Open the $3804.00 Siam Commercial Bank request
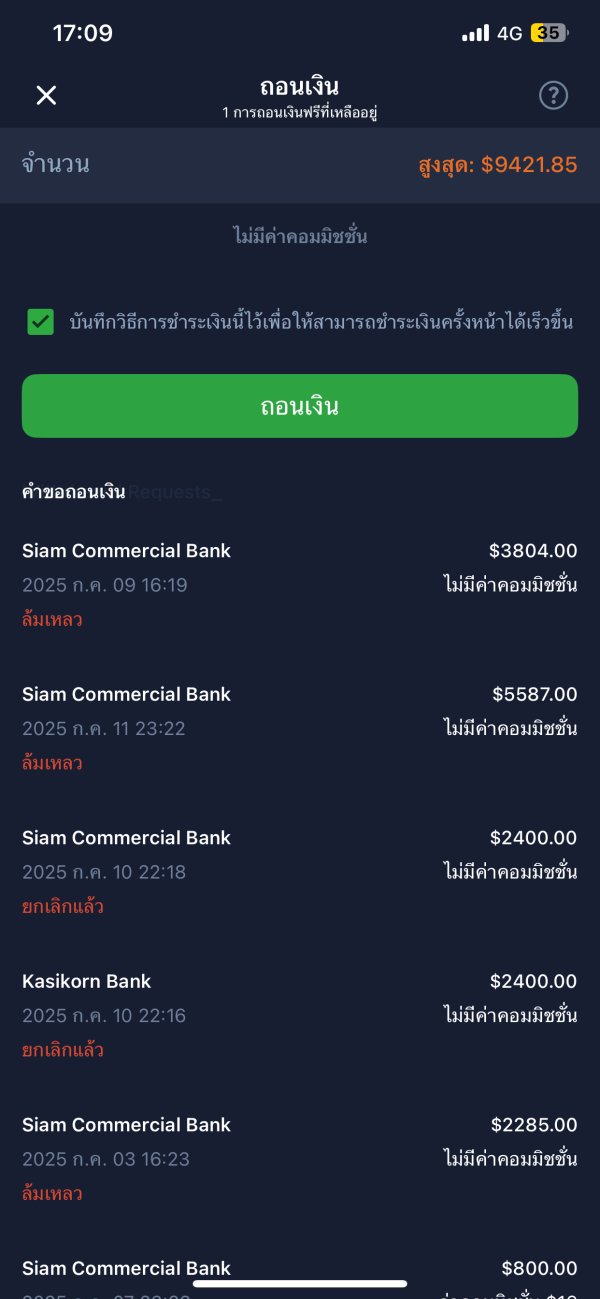This screenshot has height=1299, width=600. click(300, 584)
